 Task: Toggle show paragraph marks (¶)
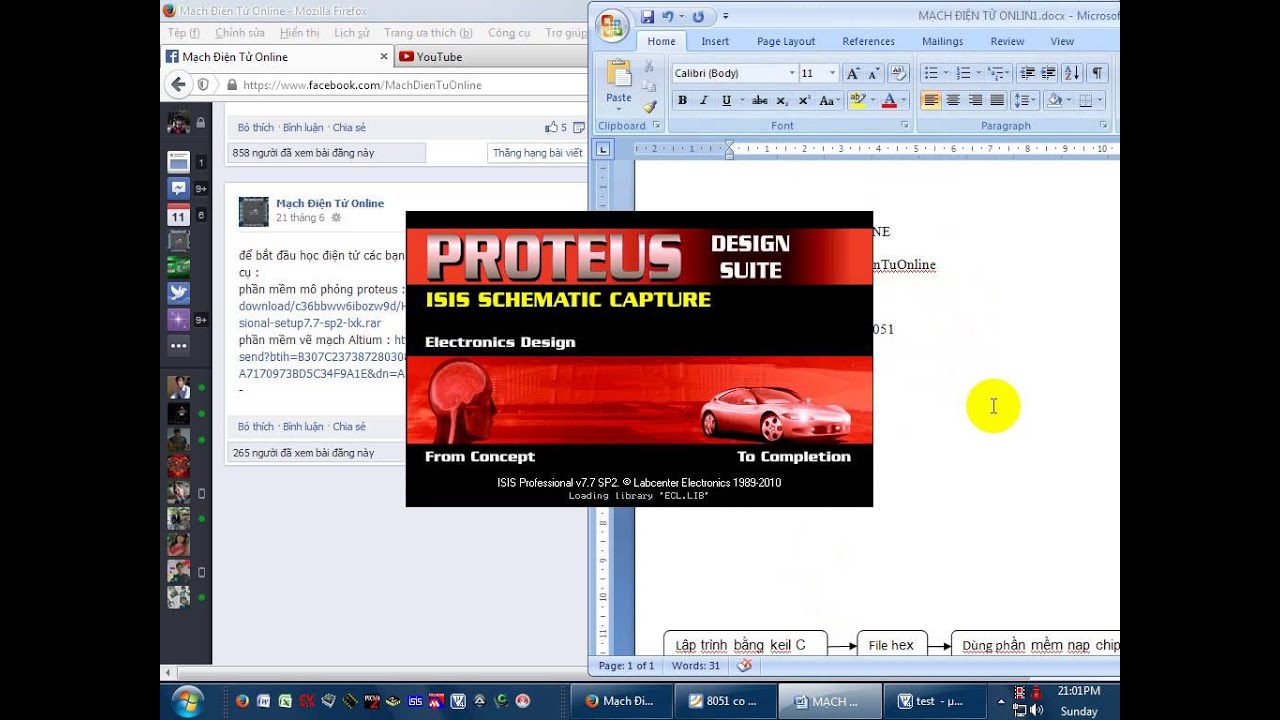(1098, 73)
